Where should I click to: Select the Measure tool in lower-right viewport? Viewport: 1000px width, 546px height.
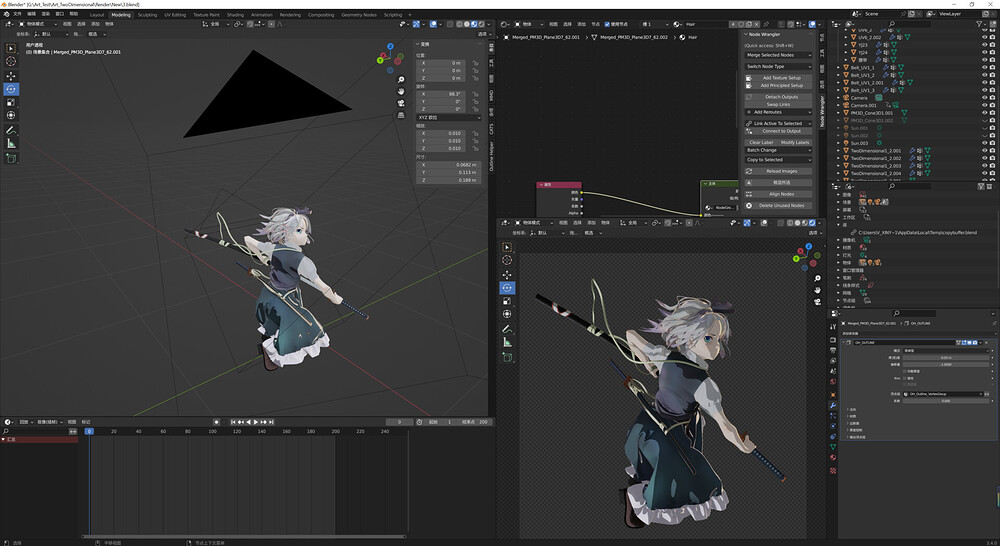coord(507,343)
